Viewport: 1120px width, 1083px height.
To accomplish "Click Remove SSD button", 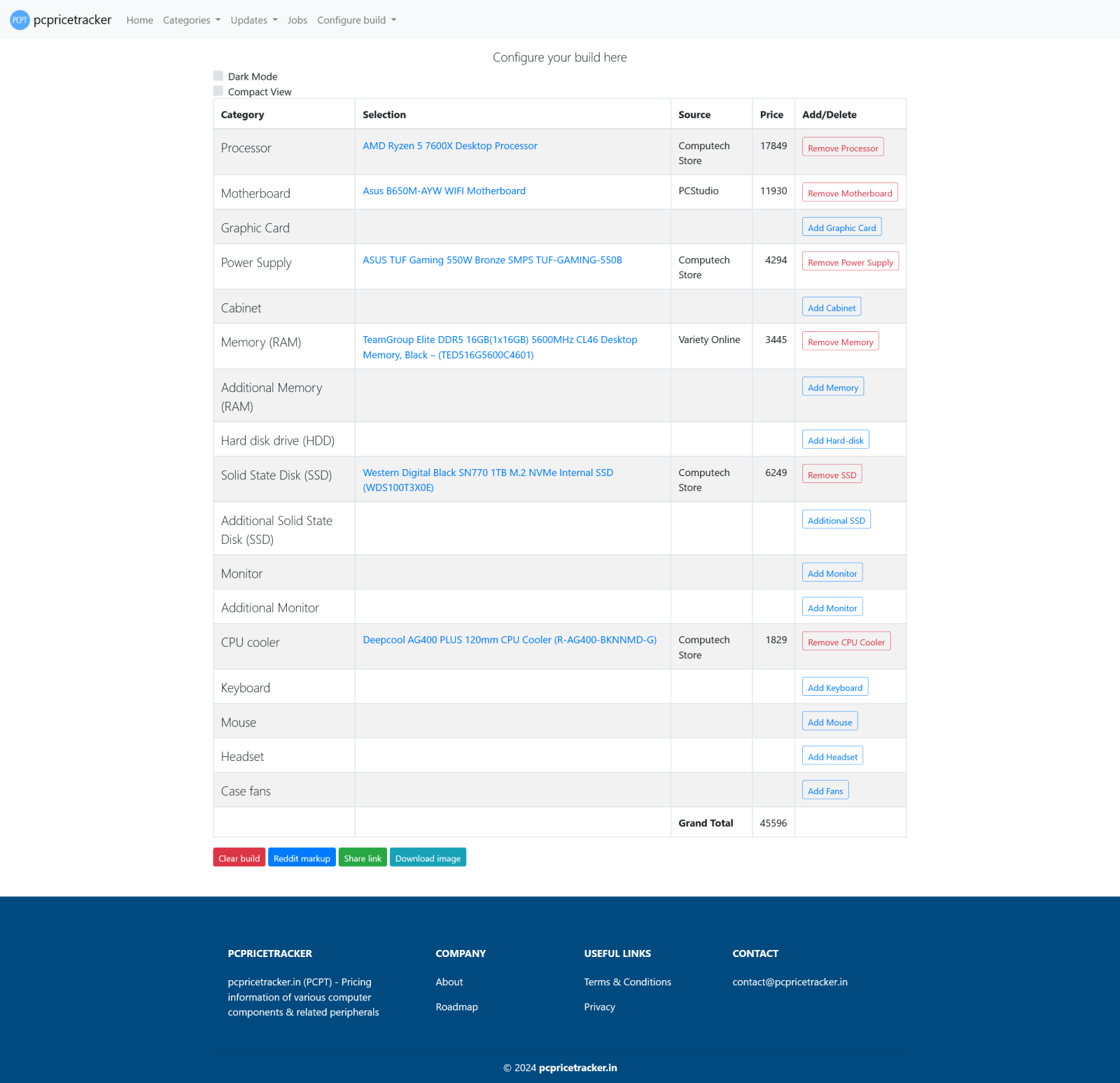I will click(832, 474).
